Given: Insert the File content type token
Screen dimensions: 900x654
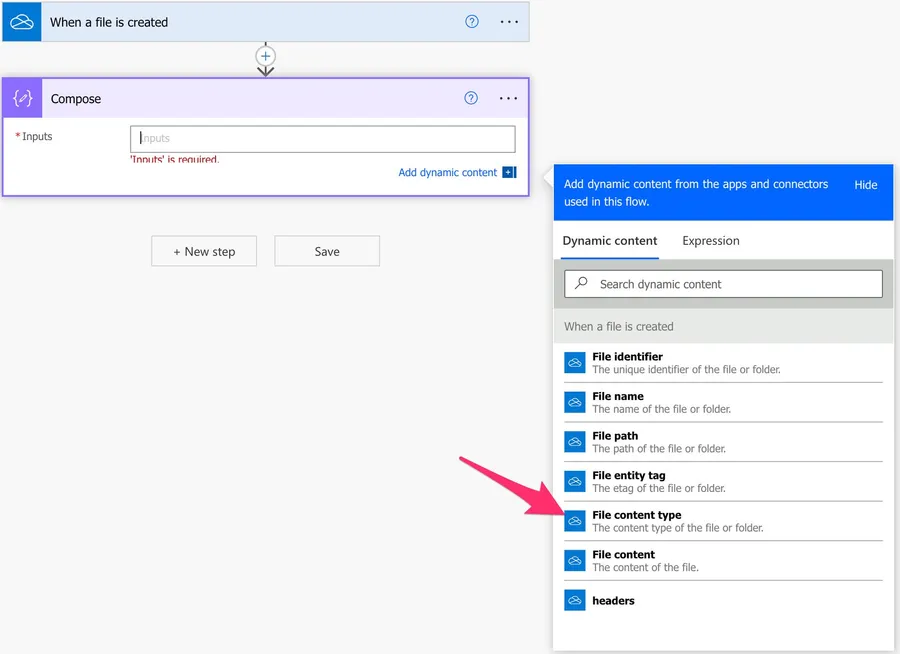Looking at the screenshot, I should pos(636,521).
